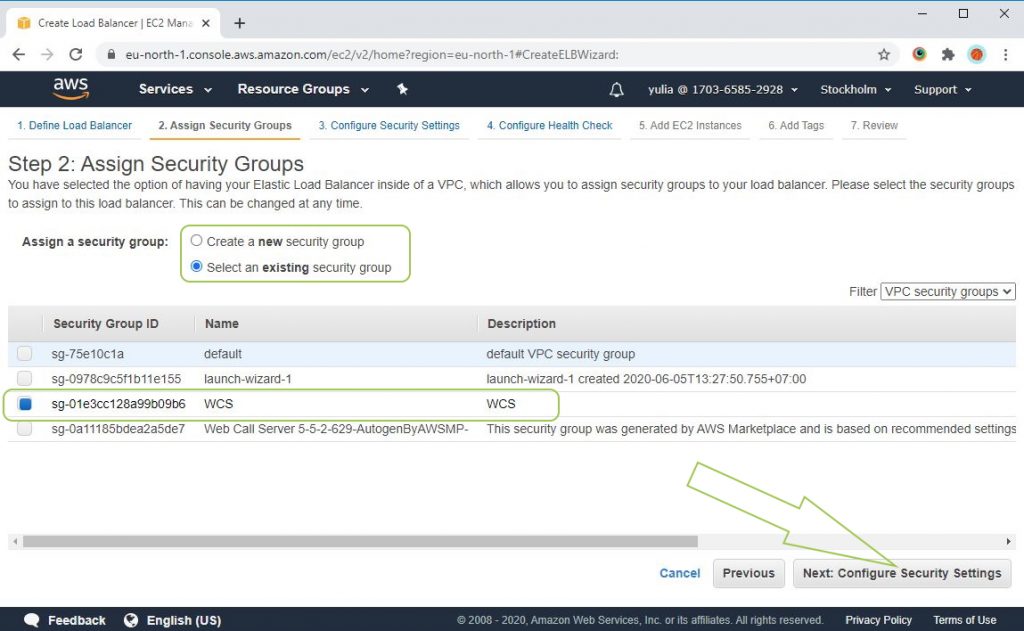Close the Create Load Balancer tab
The height and width of the screenshot is (631, 1024).
pos(206,23)
